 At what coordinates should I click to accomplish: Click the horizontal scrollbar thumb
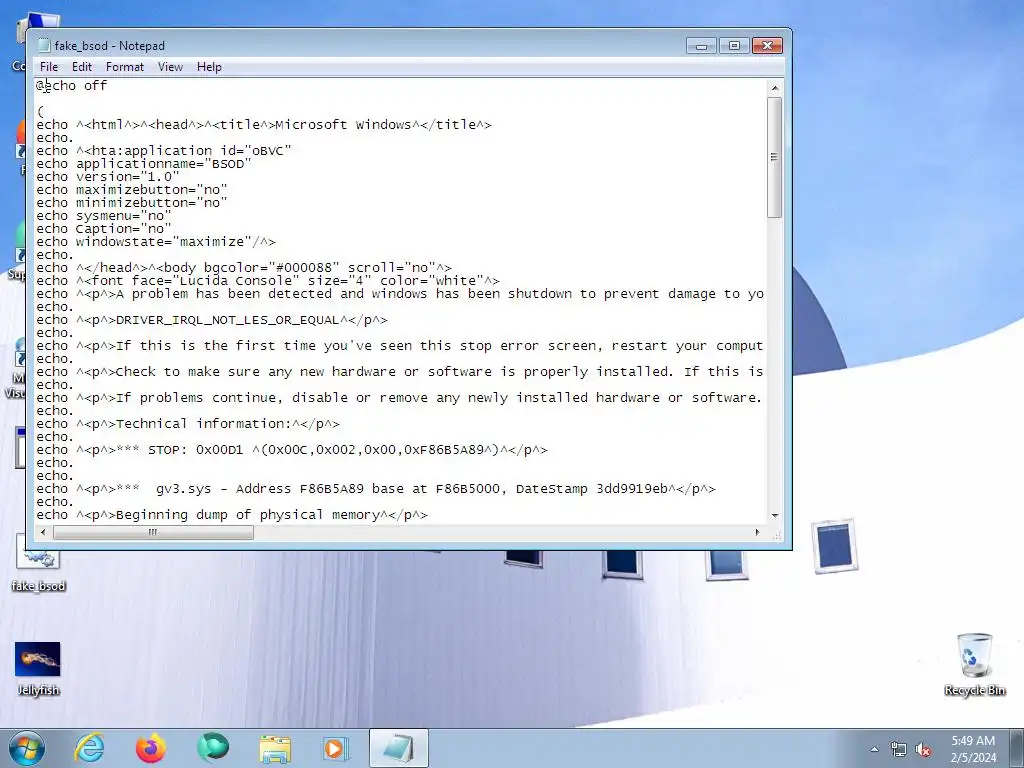click(x=153, y=532)
